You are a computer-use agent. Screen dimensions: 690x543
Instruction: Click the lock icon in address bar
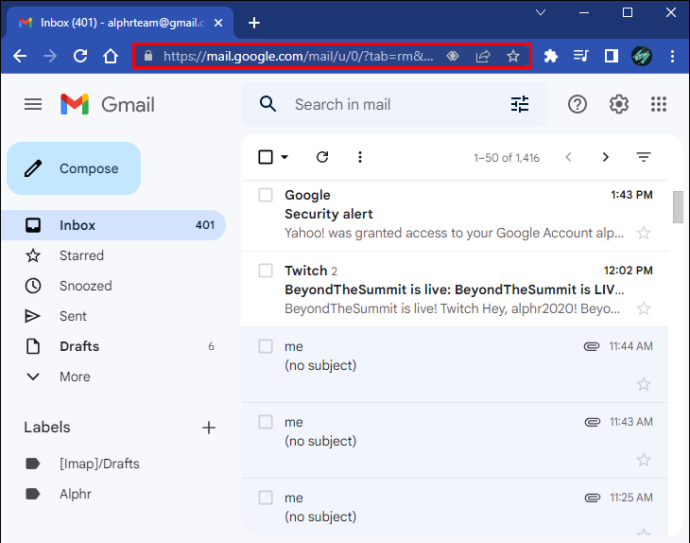148,56
